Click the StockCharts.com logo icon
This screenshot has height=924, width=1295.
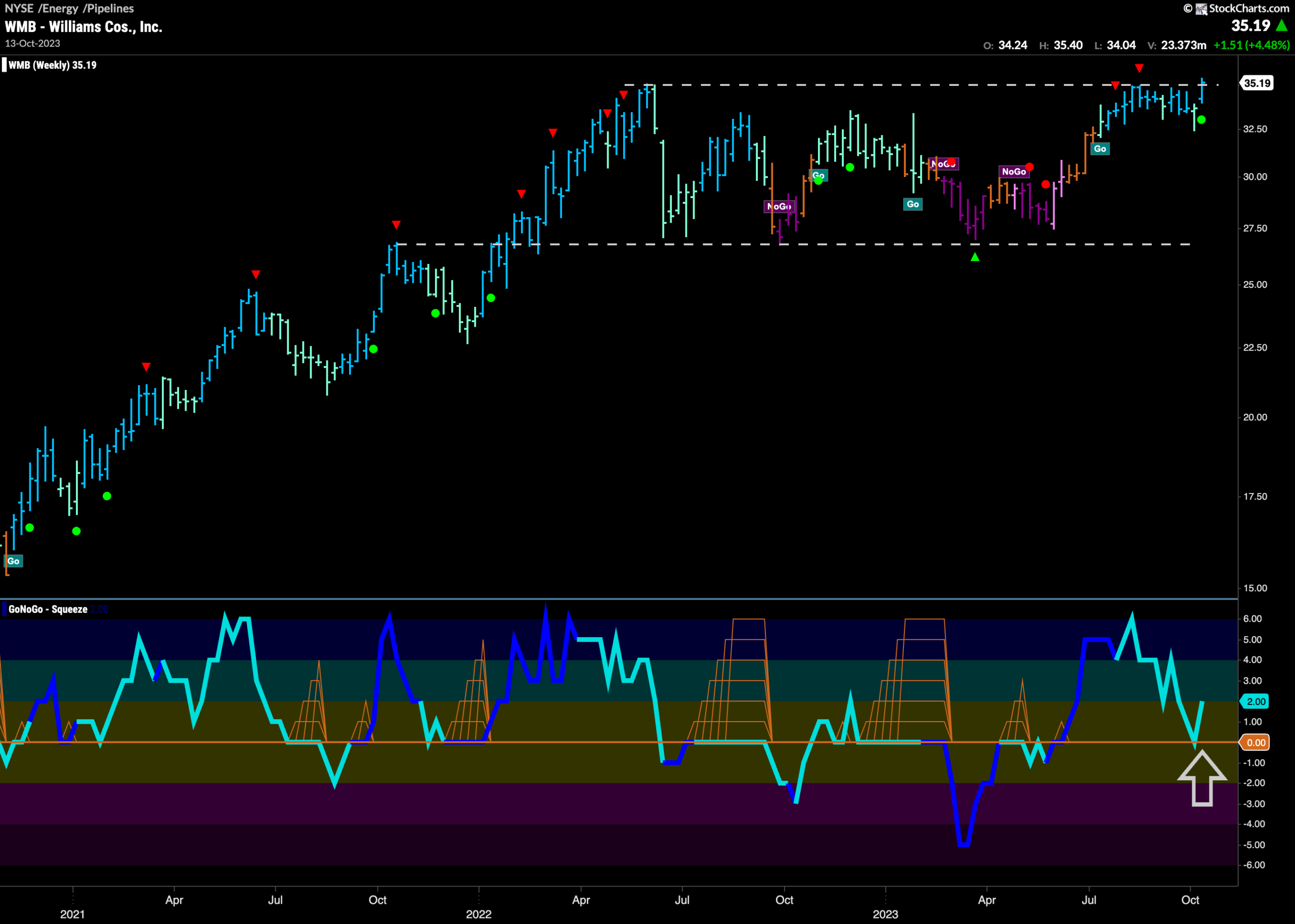click(x=1201, y=9)
